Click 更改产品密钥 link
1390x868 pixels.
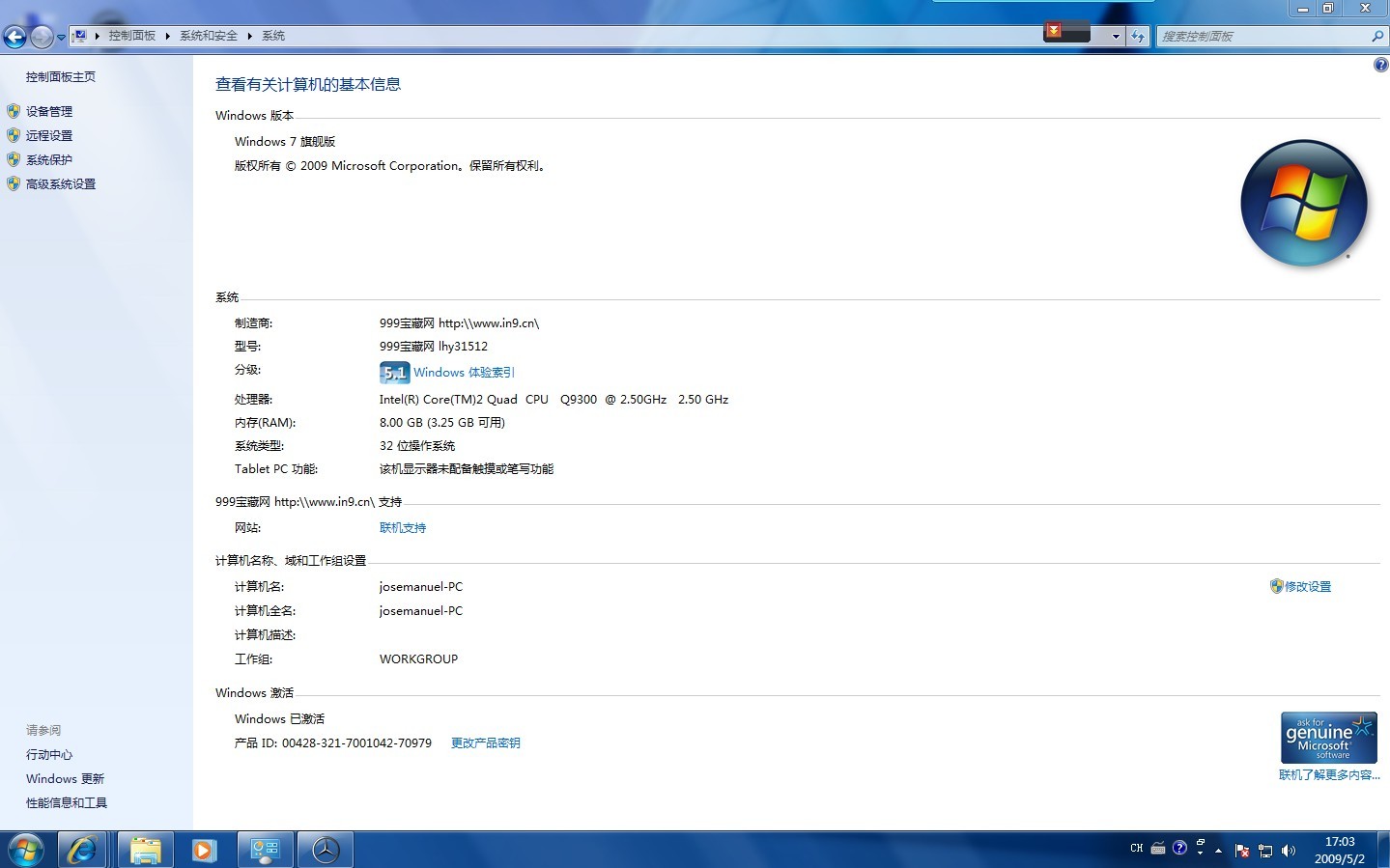click(485, 743)
